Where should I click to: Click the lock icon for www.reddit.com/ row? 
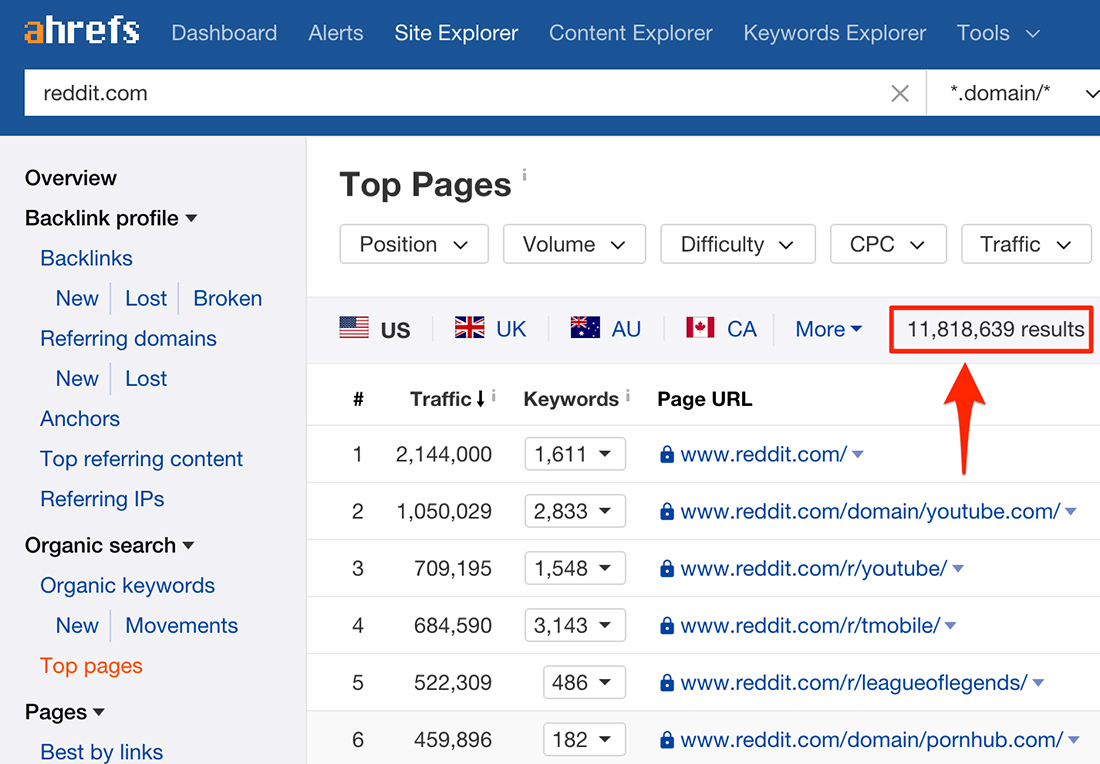pyautogui.click(x=666, y=455)
